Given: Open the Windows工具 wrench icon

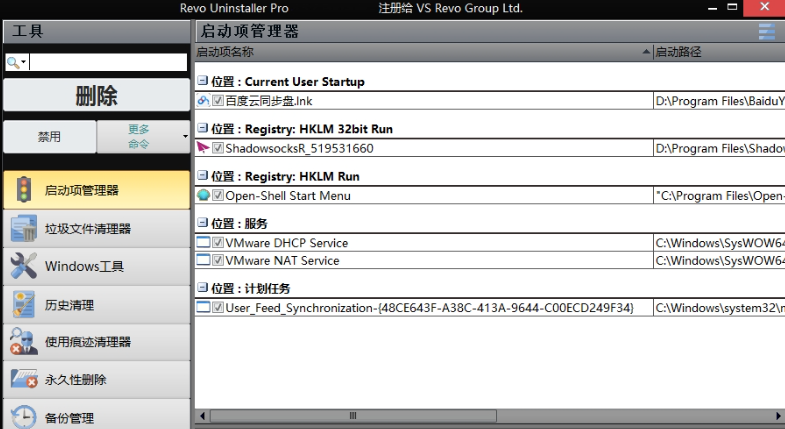Looking at the screenshot, I should coord(24,266).
